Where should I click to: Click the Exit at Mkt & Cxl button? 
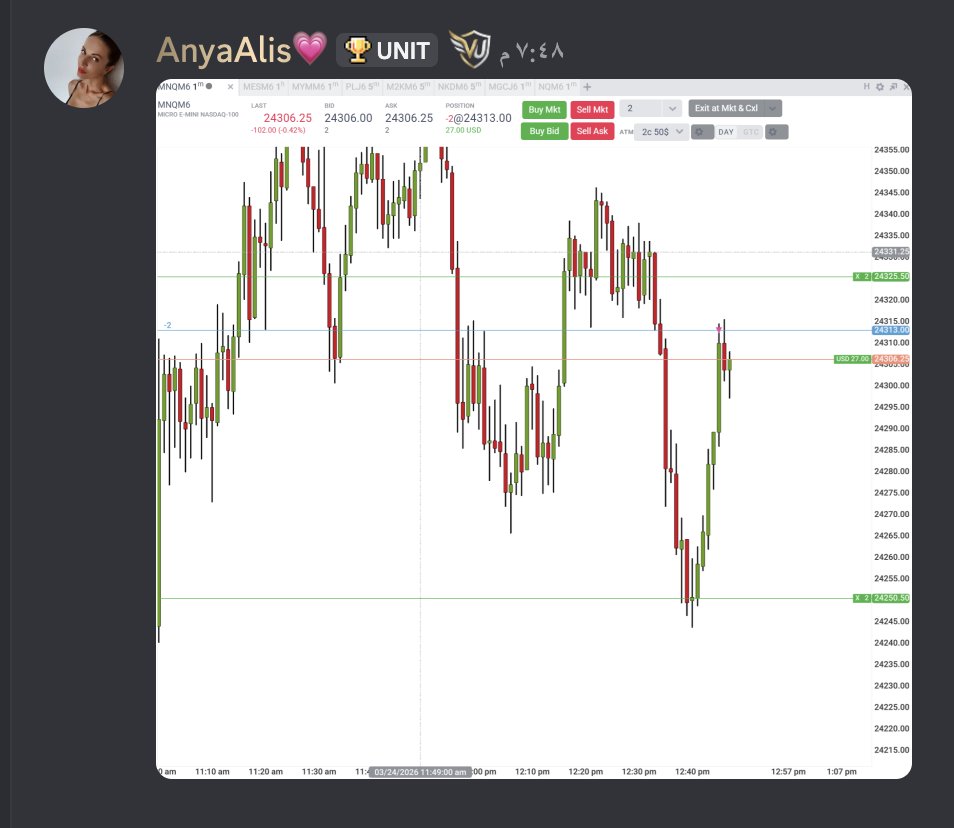(726, 108)
